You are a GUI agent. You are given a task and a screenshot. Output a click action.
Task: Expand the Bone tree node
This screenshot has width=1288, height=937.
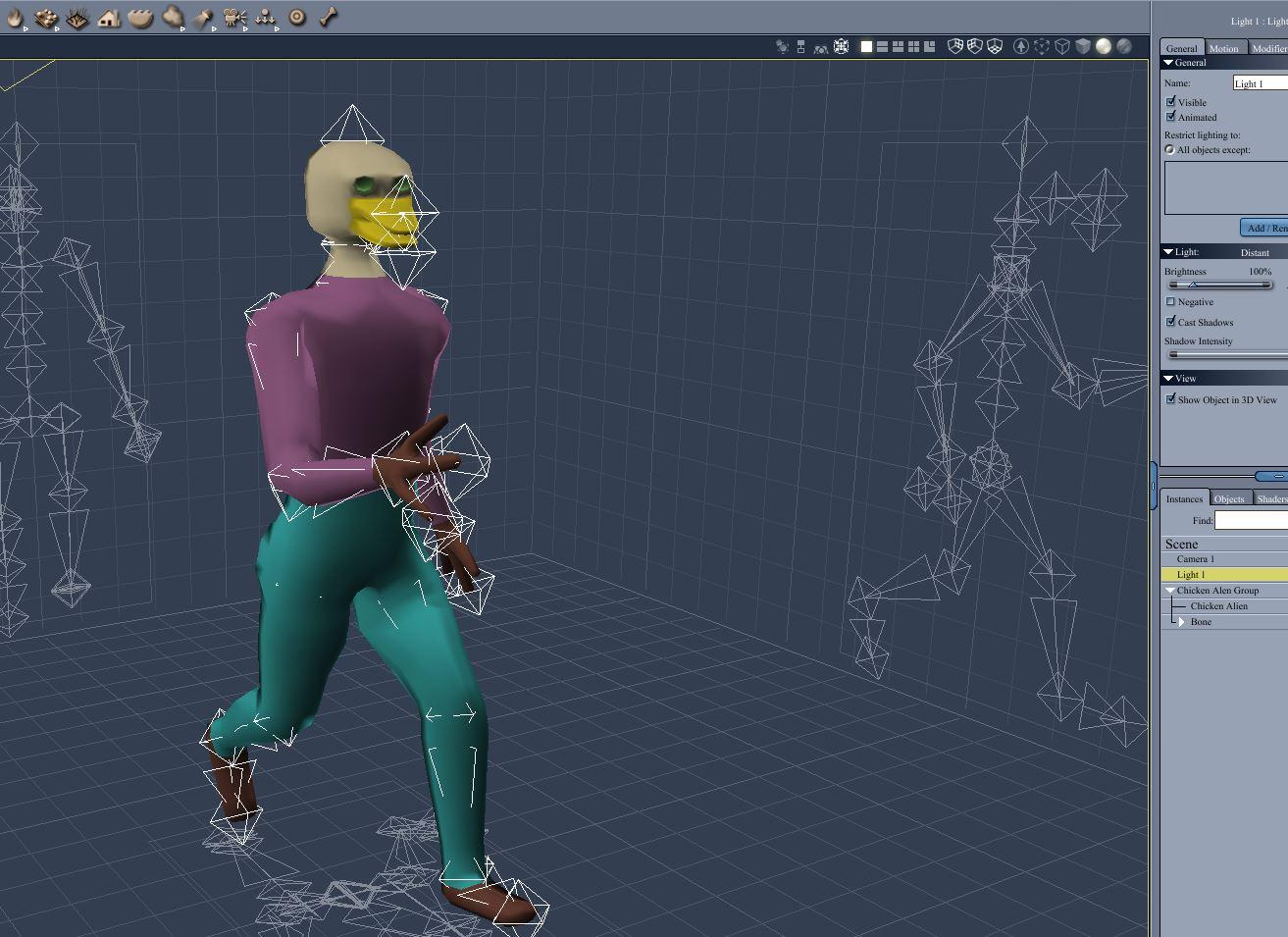pyautogui.click(x=1181, y=622)
